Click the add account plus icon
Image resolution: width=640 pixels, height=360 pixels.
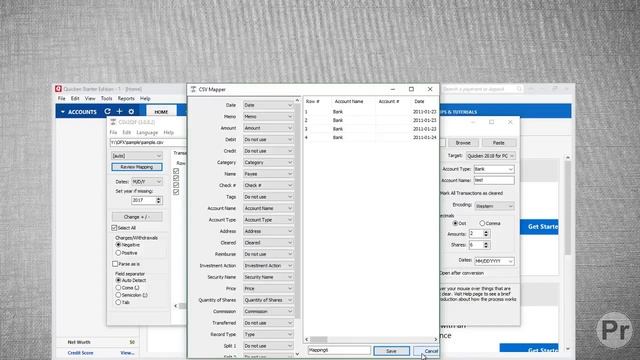pos(119,111)
